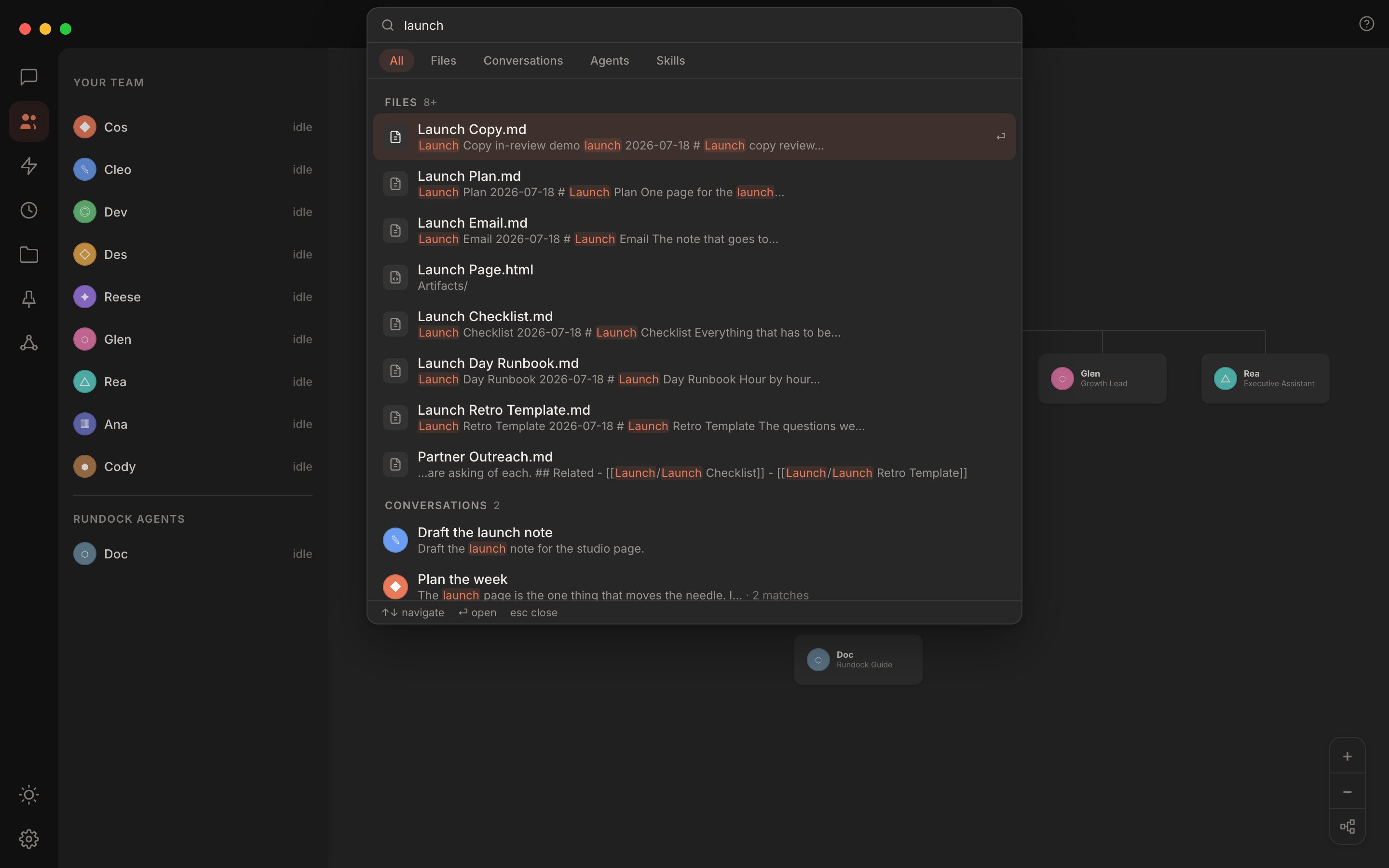The width and height of the screenshot is (1389, 868).
Task: Select the All filter tab
Action: click(396, 60)
